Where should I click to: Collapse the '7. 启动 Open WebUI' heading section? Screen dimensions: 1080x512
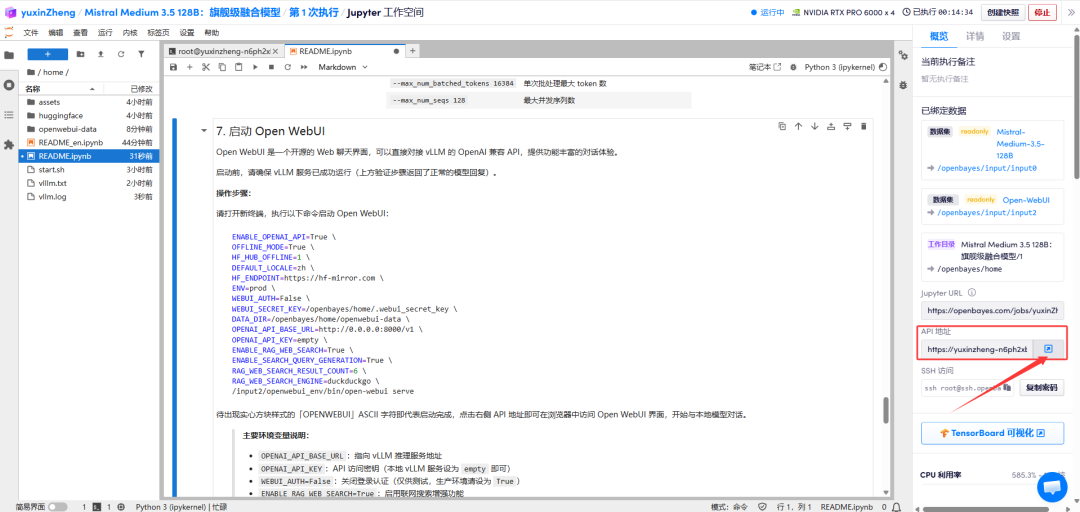203,130
